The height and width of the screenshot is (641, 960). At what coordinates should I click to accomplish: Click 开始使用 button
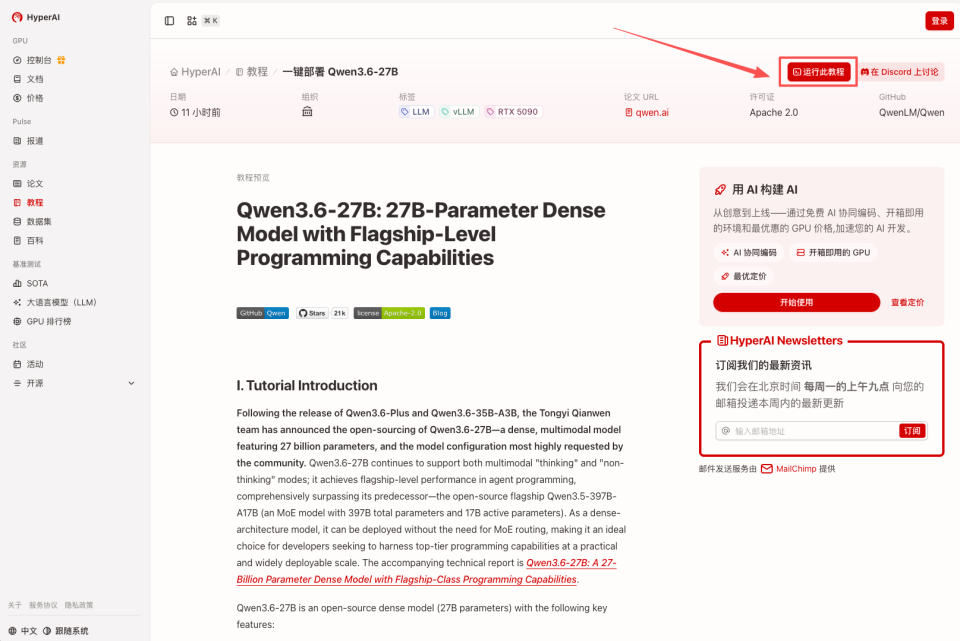tap(797, 302)
